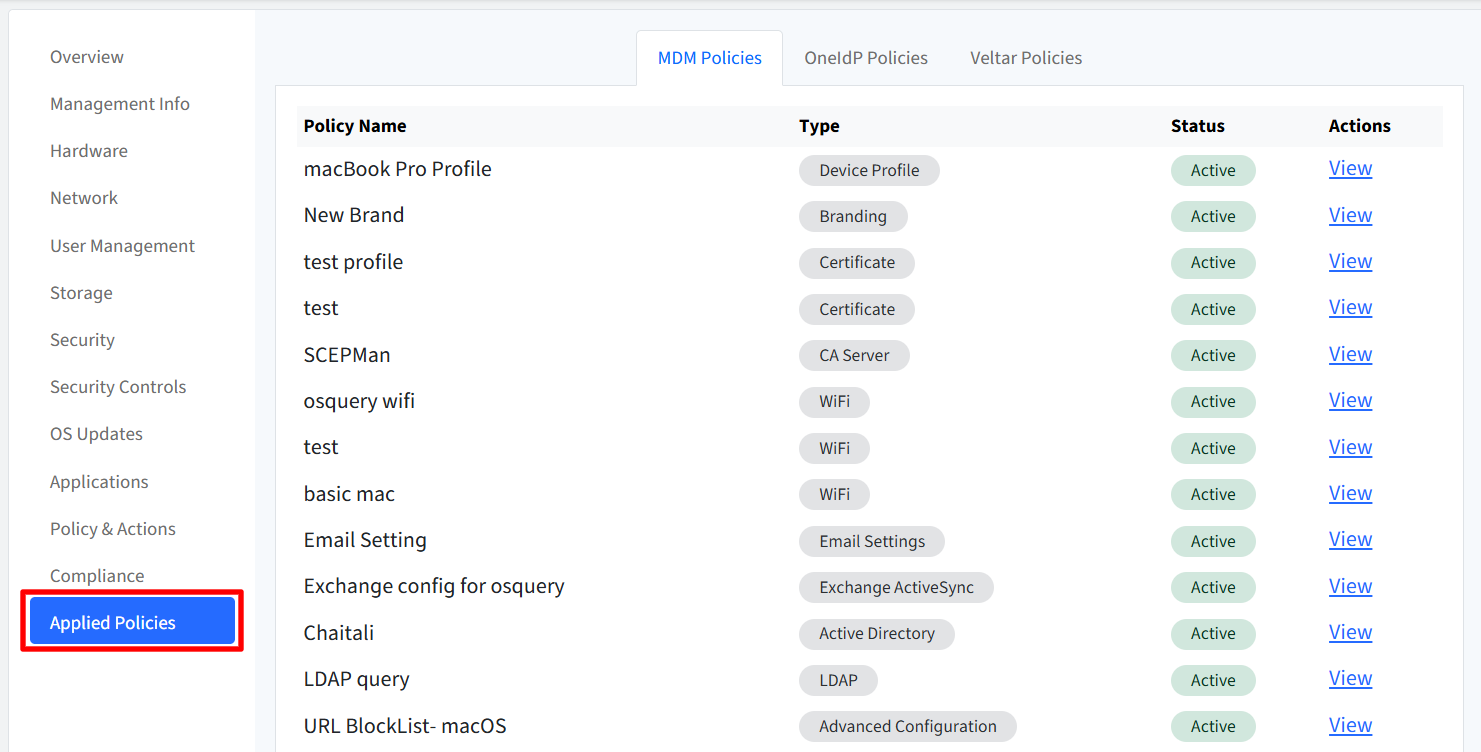Select the Compliance sidebar item

(97, 576)
